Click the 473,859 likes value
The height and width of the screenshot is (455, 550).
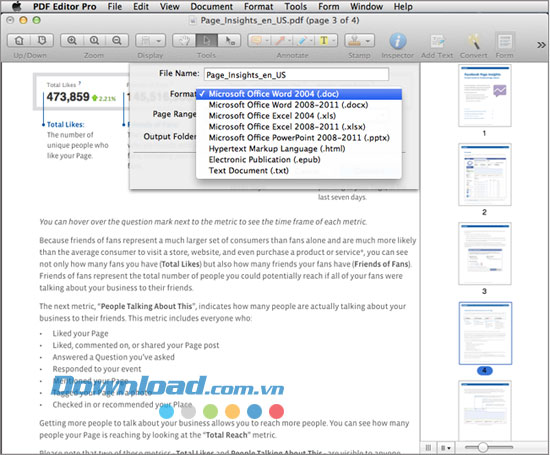point(68,96)
